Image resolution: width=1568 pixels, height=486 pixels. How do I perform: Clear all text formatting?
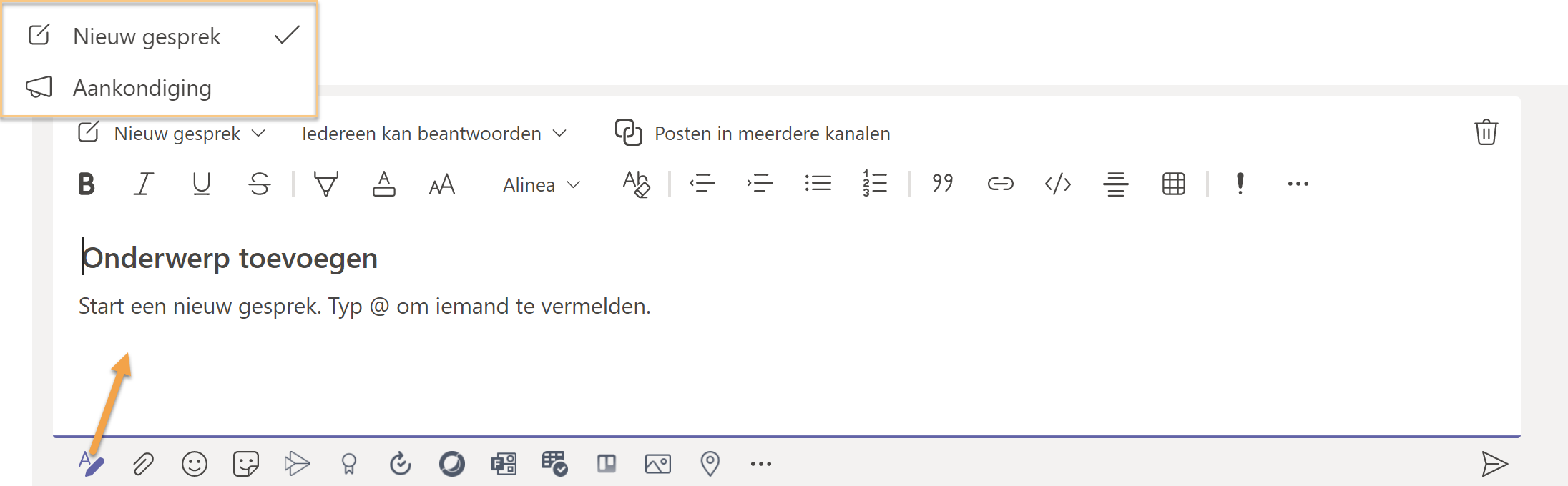coord(636,184)
